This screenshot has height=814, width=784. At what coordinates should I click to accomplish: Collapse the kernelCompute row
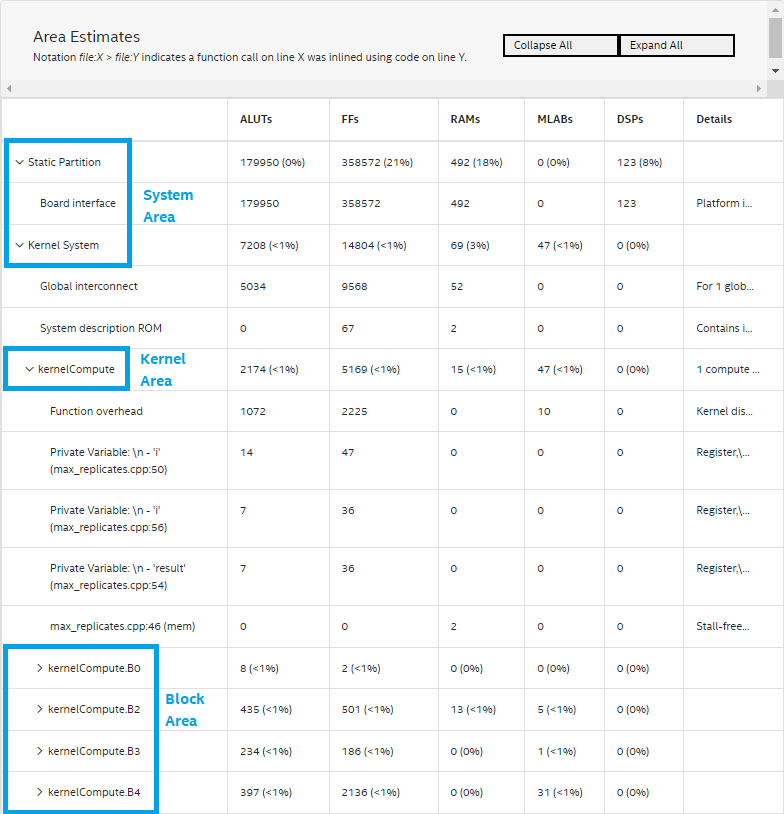click(x=30, y=369)
